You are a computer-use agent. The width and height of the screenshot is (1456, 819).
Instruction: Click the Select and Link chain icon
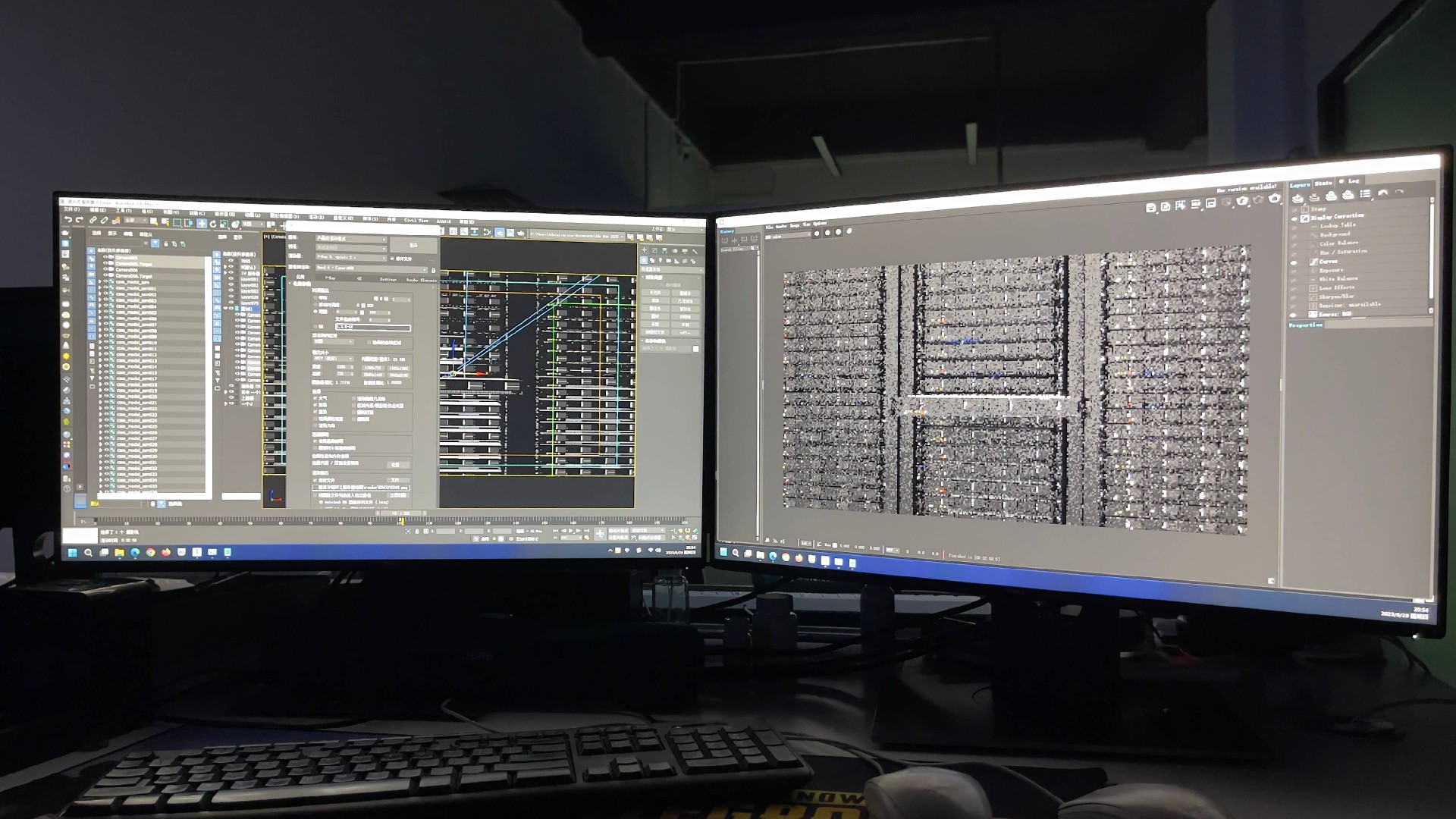click(93, 221)
